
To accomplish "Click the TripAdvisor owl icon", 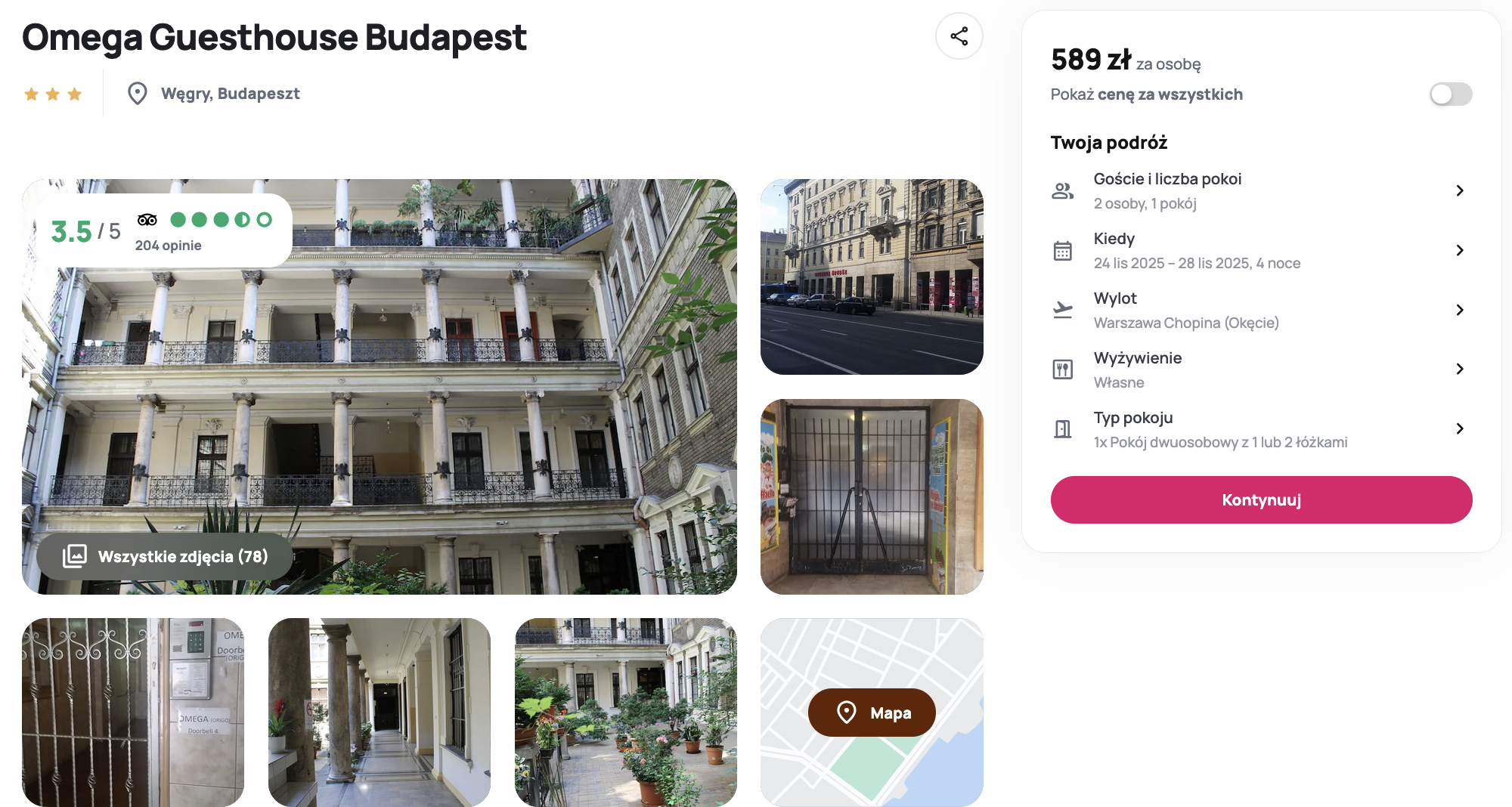I will (147, 220).
